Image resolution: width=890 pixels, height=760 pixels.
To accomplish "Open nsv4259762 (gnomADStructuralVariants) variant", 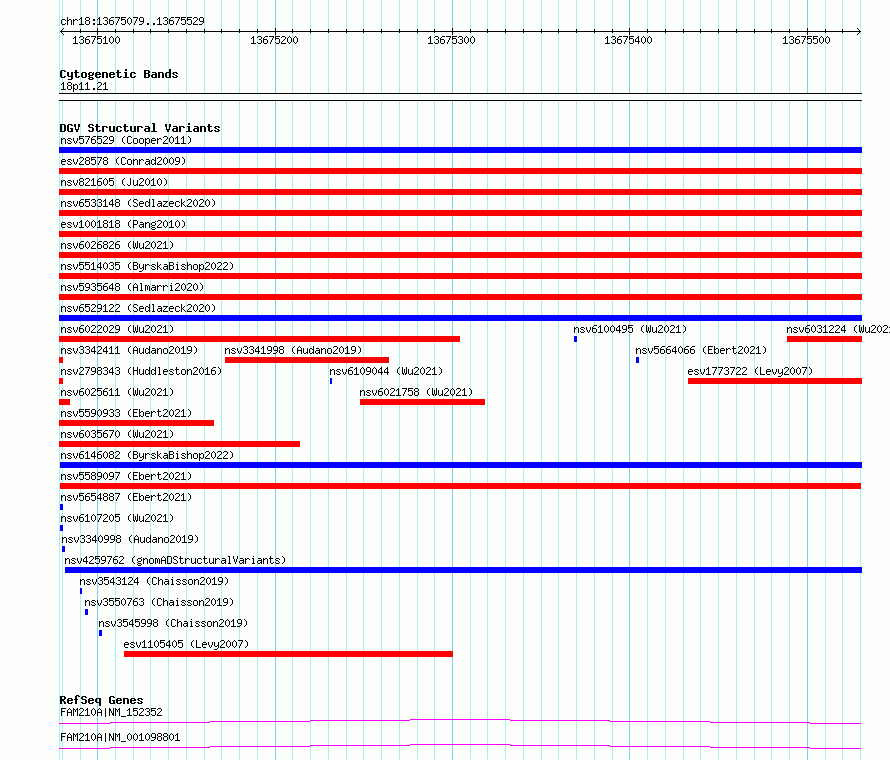I will click(175, 560).
